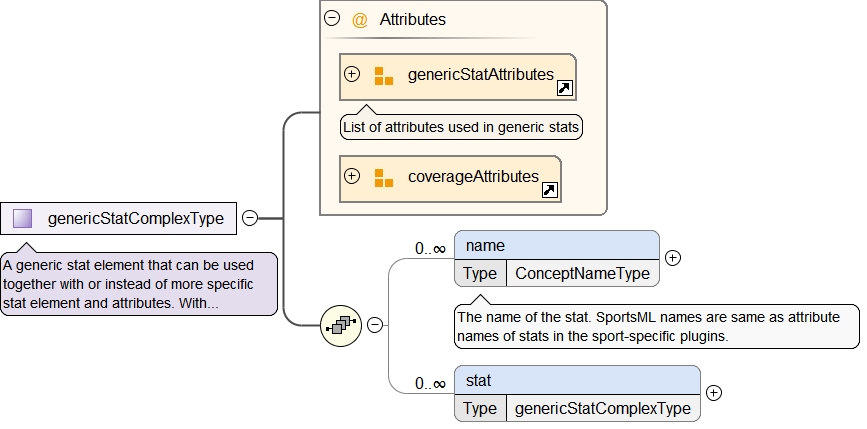867x429 pixels.
Task: Click the genericStatAttributes orange group icon
Action: [x=383, y=75]
